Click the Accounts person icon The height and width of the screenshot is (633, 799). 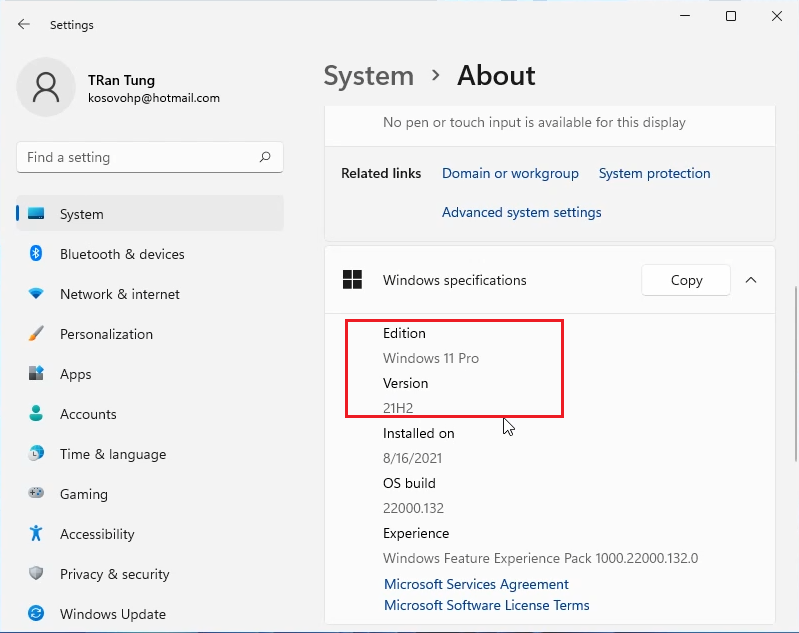click(36, 413)
